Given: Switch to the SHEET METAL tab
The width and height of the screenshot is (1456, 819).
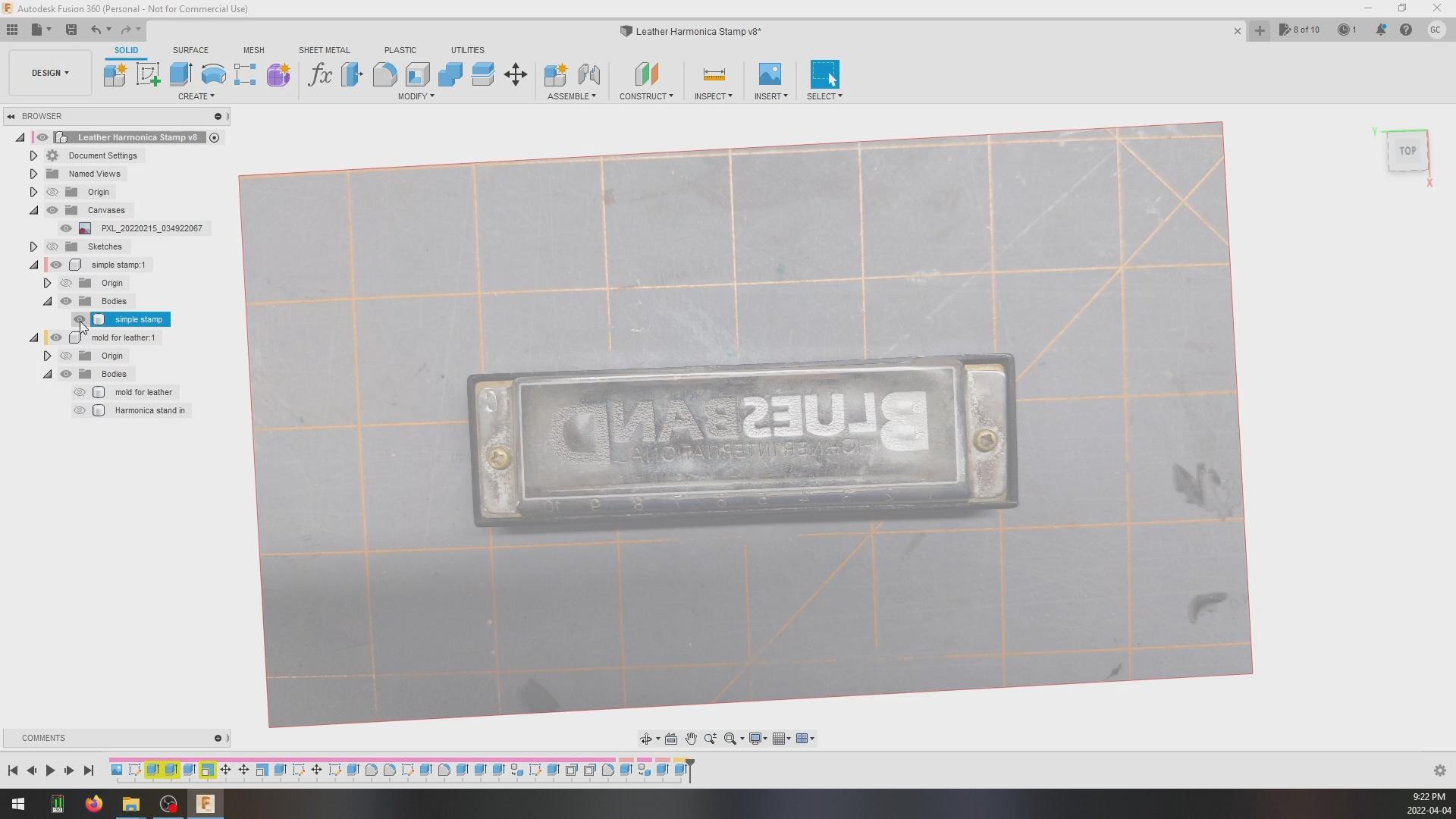Looking at the screenshot, I should click(x=324, y=50).
